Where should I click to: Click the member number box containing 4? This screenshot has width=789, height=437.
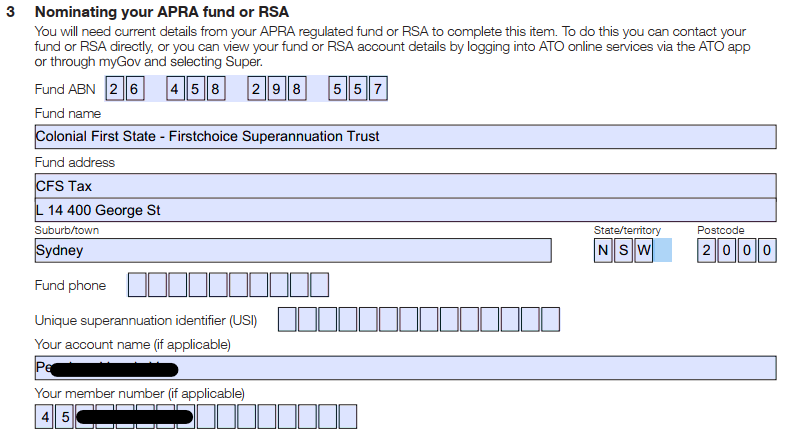45,416
